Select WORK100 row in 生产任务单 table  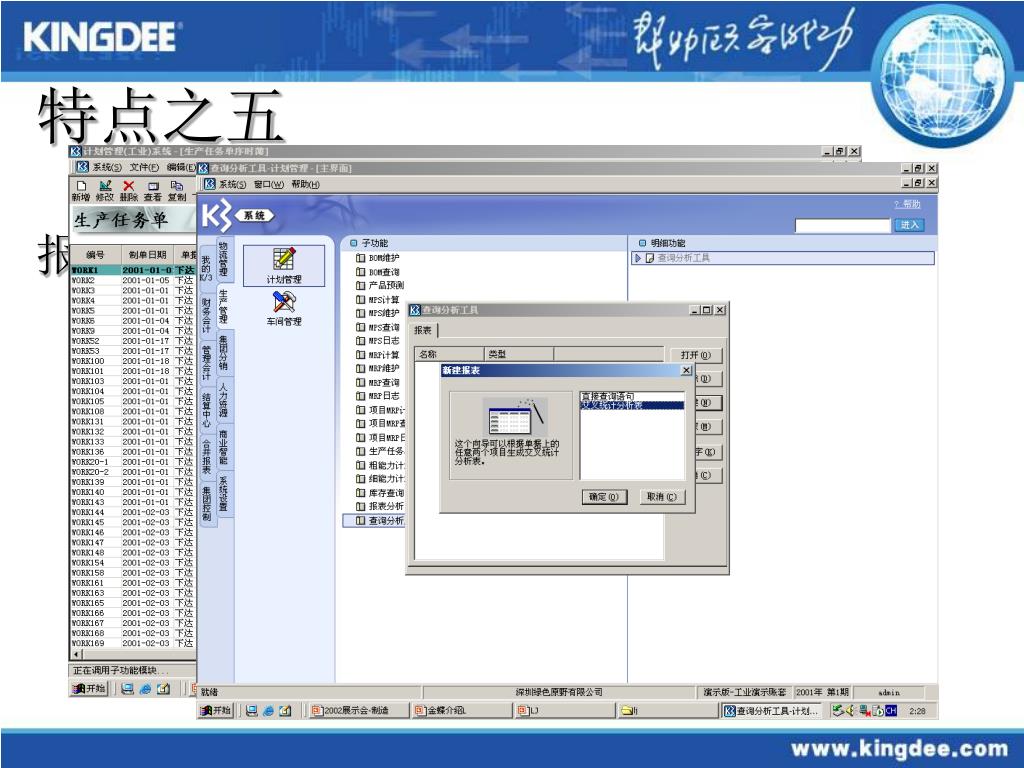[133, 360]
